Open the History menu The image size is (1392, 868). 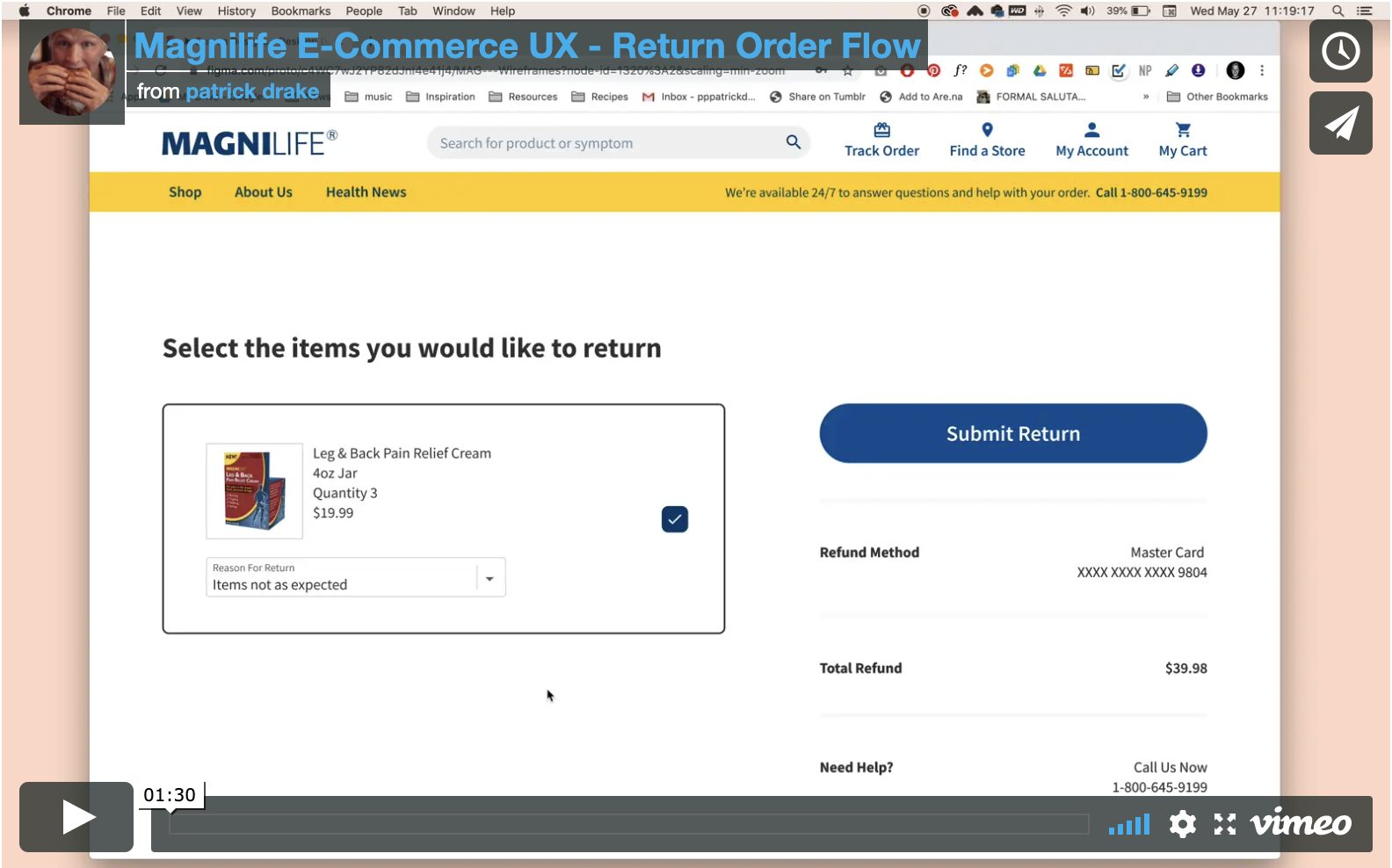click(x=236, y=11)
